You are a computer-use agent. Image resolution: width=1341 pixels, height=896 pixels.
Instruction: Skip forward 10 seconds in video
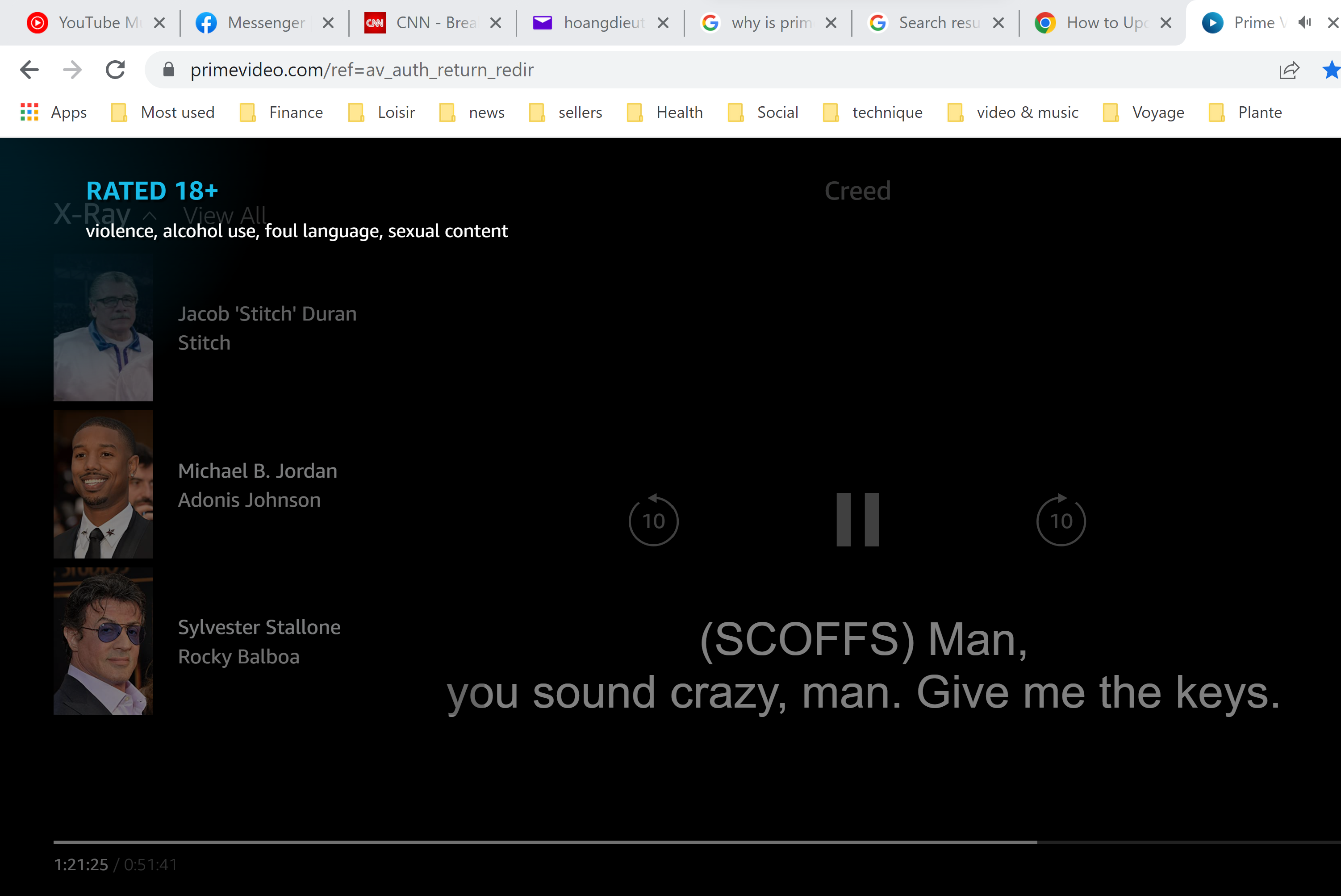(1061, 519)
